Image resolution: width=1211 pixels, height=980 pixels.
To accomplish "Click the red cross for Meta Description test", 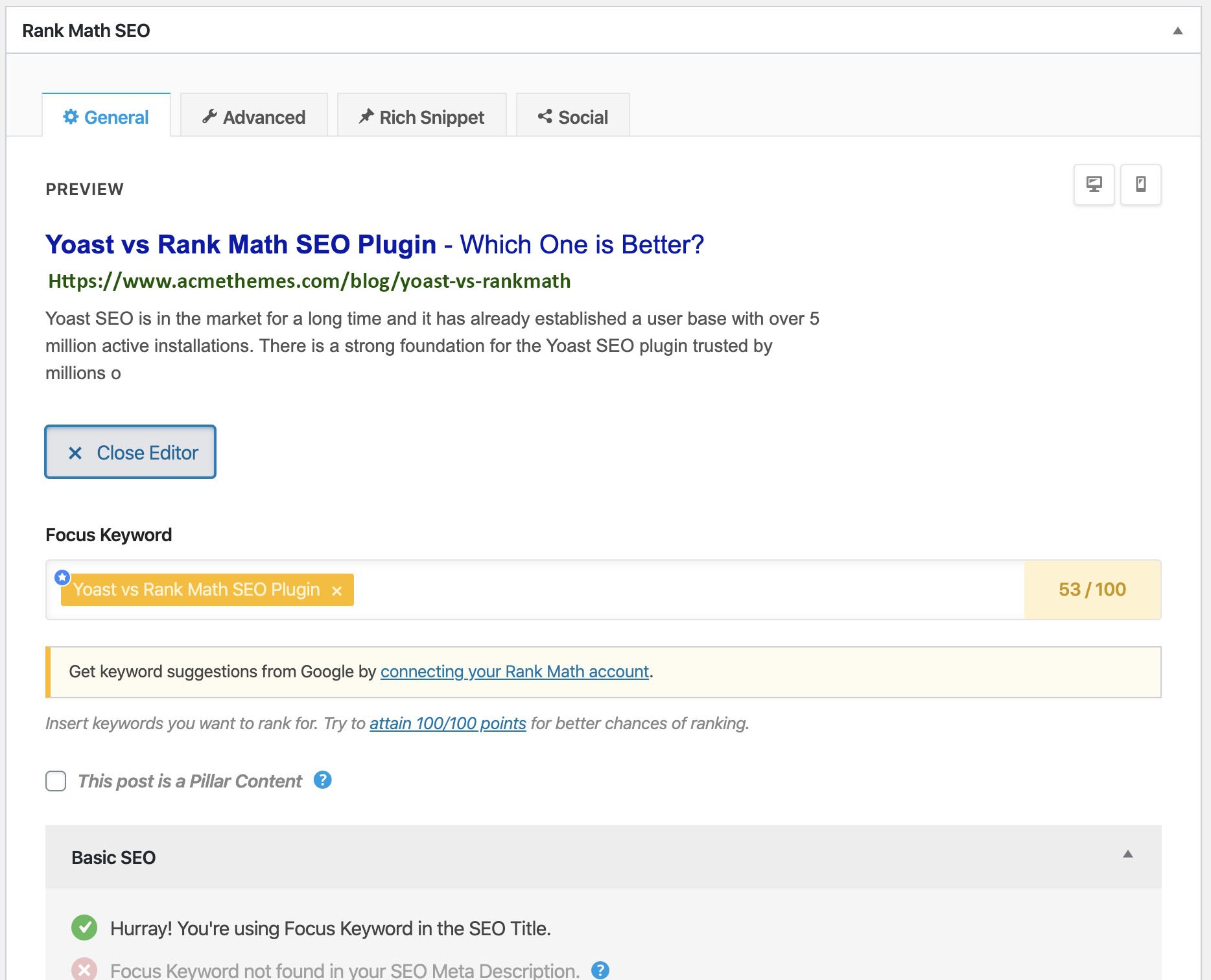I will (x=84, y=970).
